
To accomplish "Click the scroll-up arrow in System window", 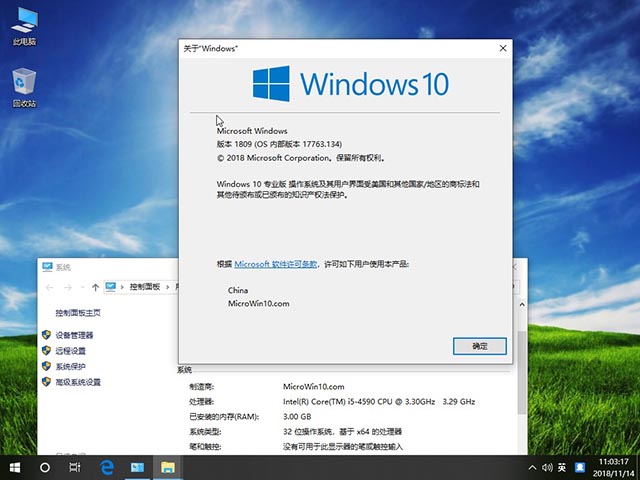I will [522, 304].
